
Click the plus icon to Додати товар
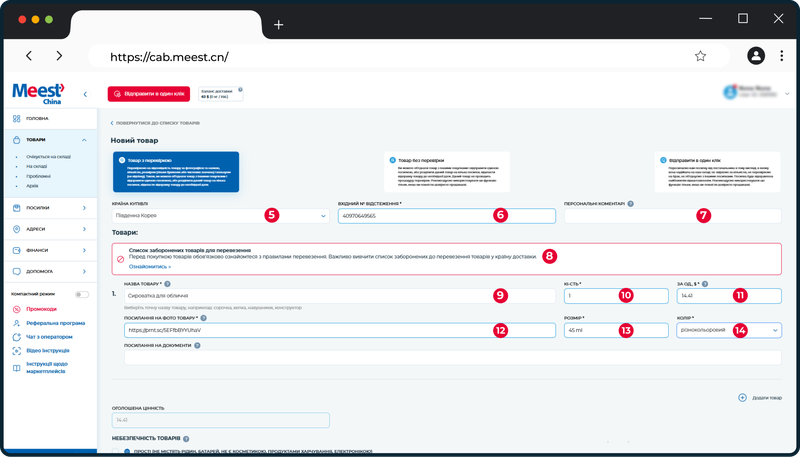(743, 397)
